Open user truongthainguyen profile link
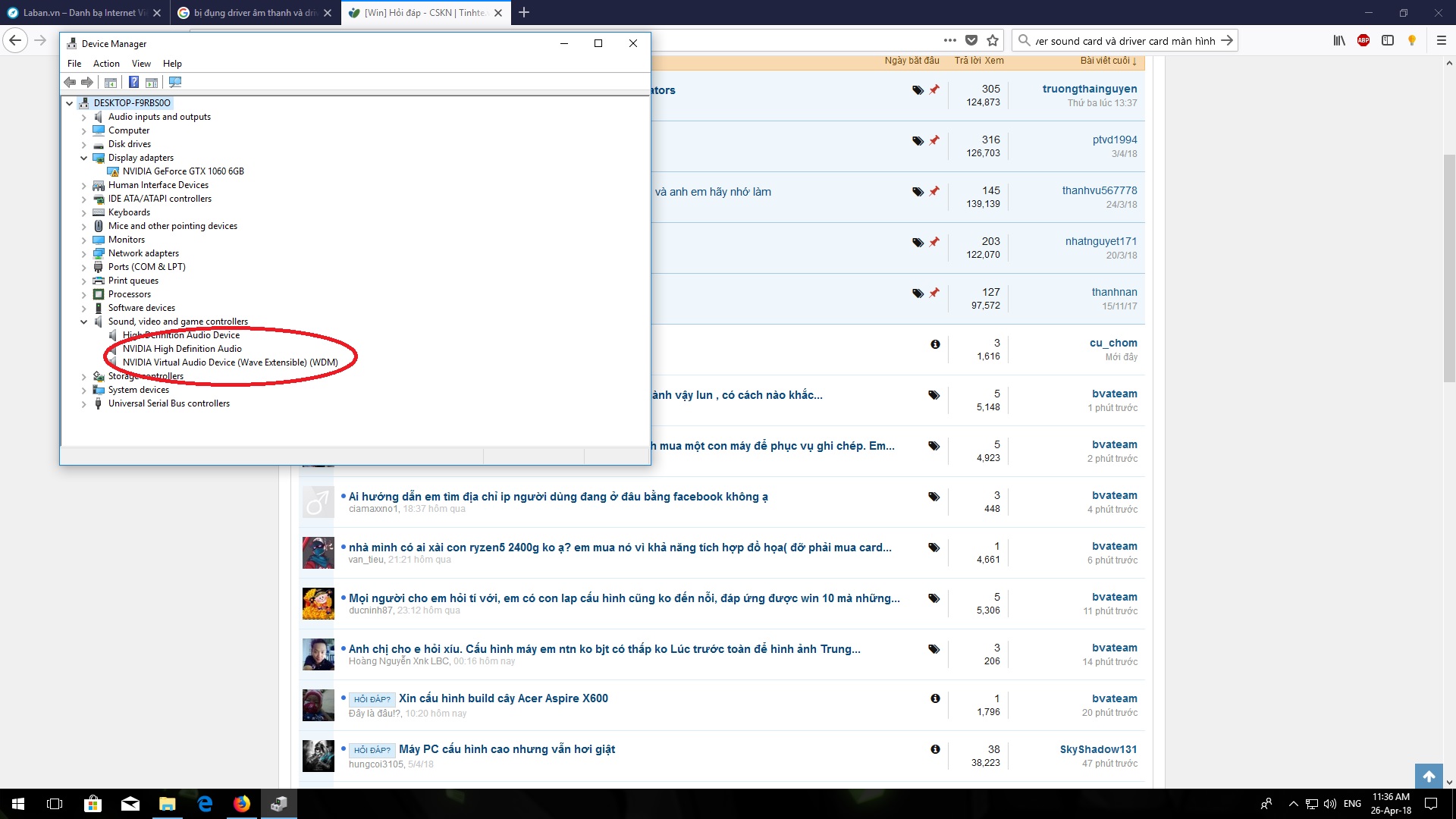This screenshot has height=819, width=1456. pyautogui.click(x=1090, y=89)
